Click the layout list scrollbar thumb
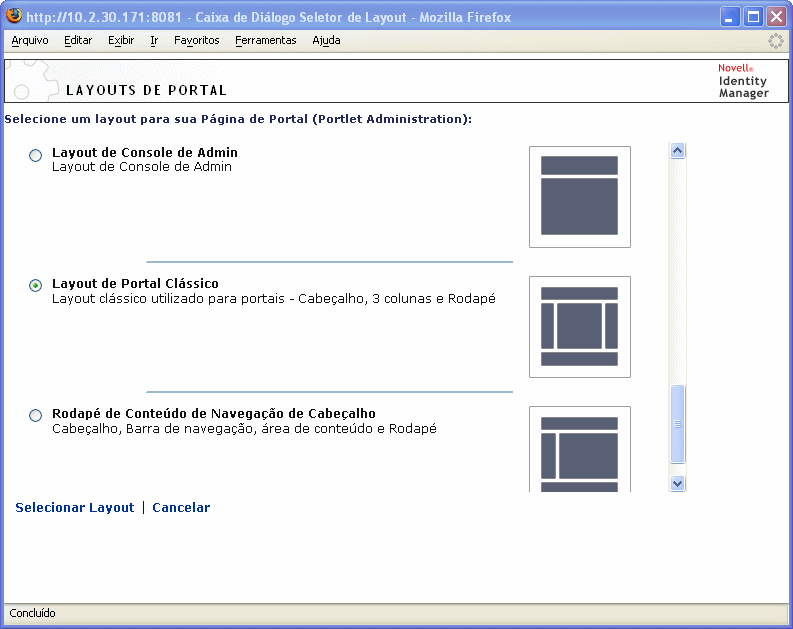 [678, 424]
